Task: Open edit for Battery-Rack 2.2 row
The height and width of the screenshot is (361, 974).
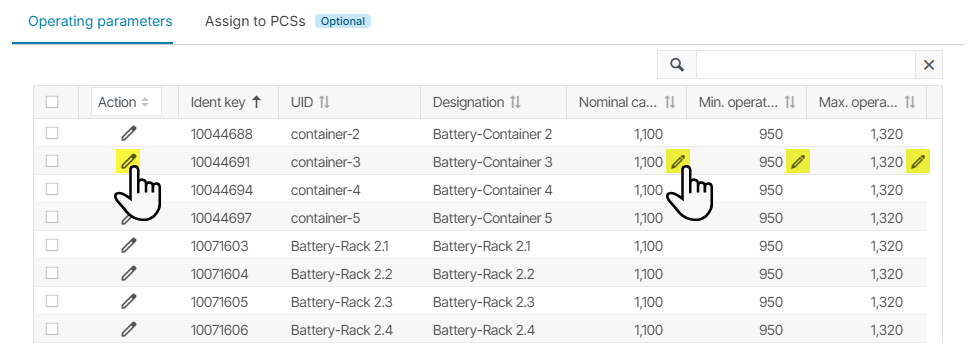Action: [x=129, y=273]
